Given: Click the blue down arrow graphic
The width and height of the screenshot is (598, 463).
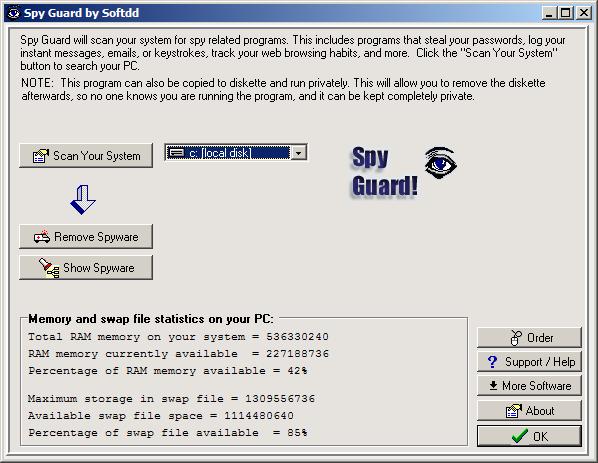Looking at the screenshot, I should tap(83, 199).
